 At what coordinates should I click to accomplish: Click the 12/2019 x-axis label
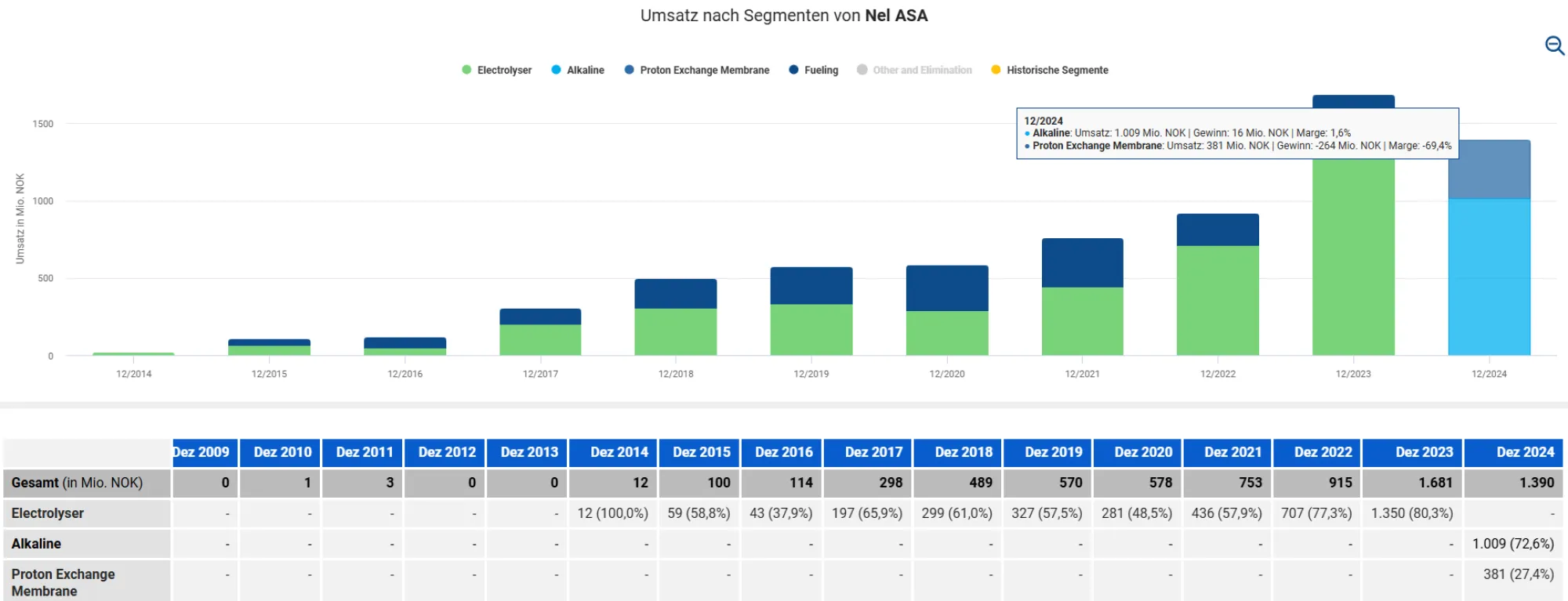(811, 374)
